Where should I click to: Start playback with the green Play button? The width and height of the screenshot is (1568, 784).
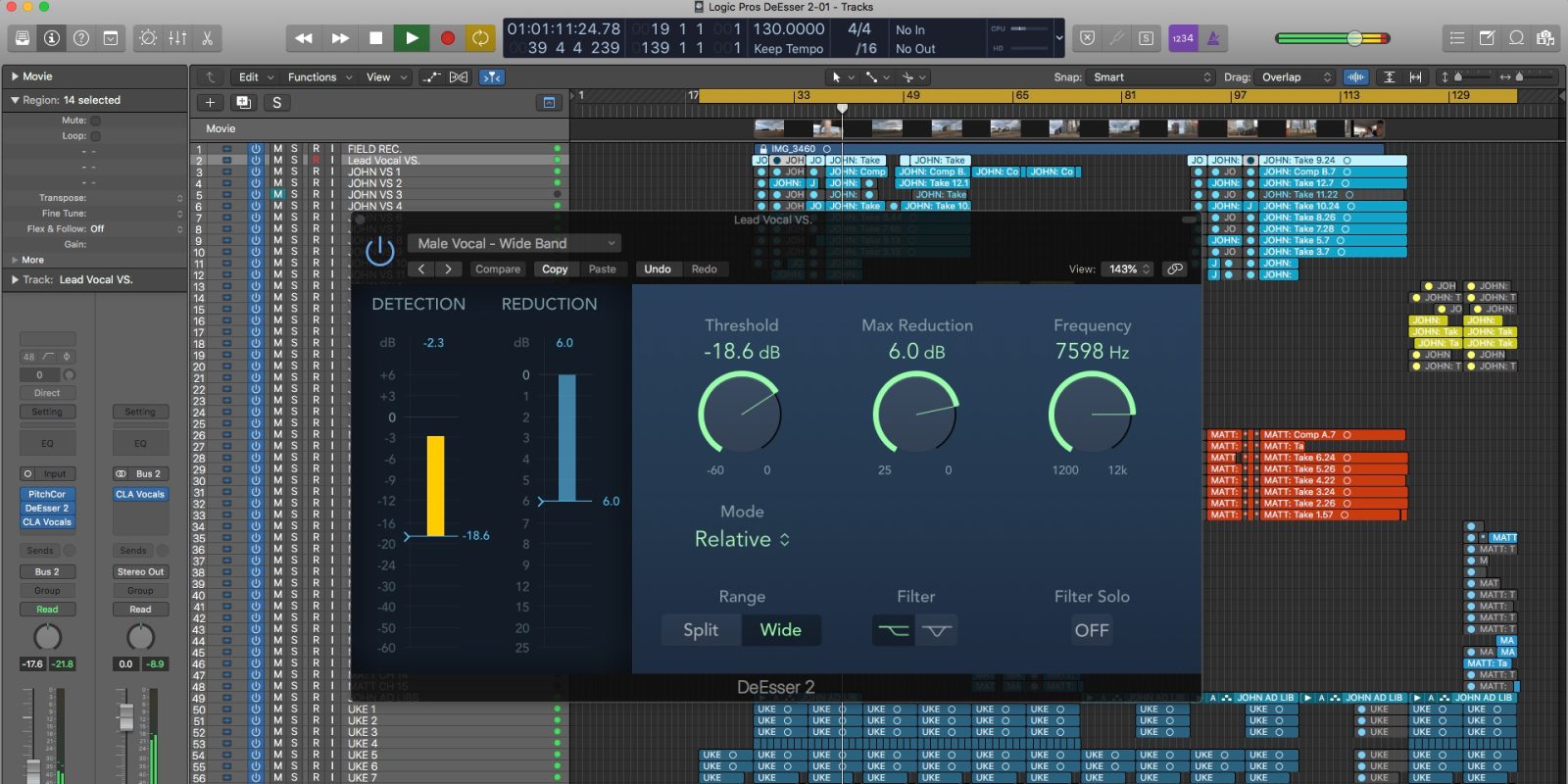412,38
